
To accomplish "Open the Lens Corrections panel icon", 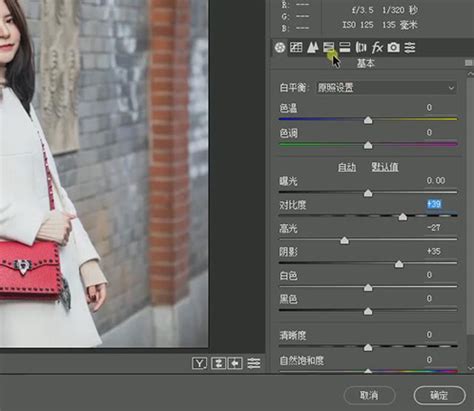I will coord(361,47).
